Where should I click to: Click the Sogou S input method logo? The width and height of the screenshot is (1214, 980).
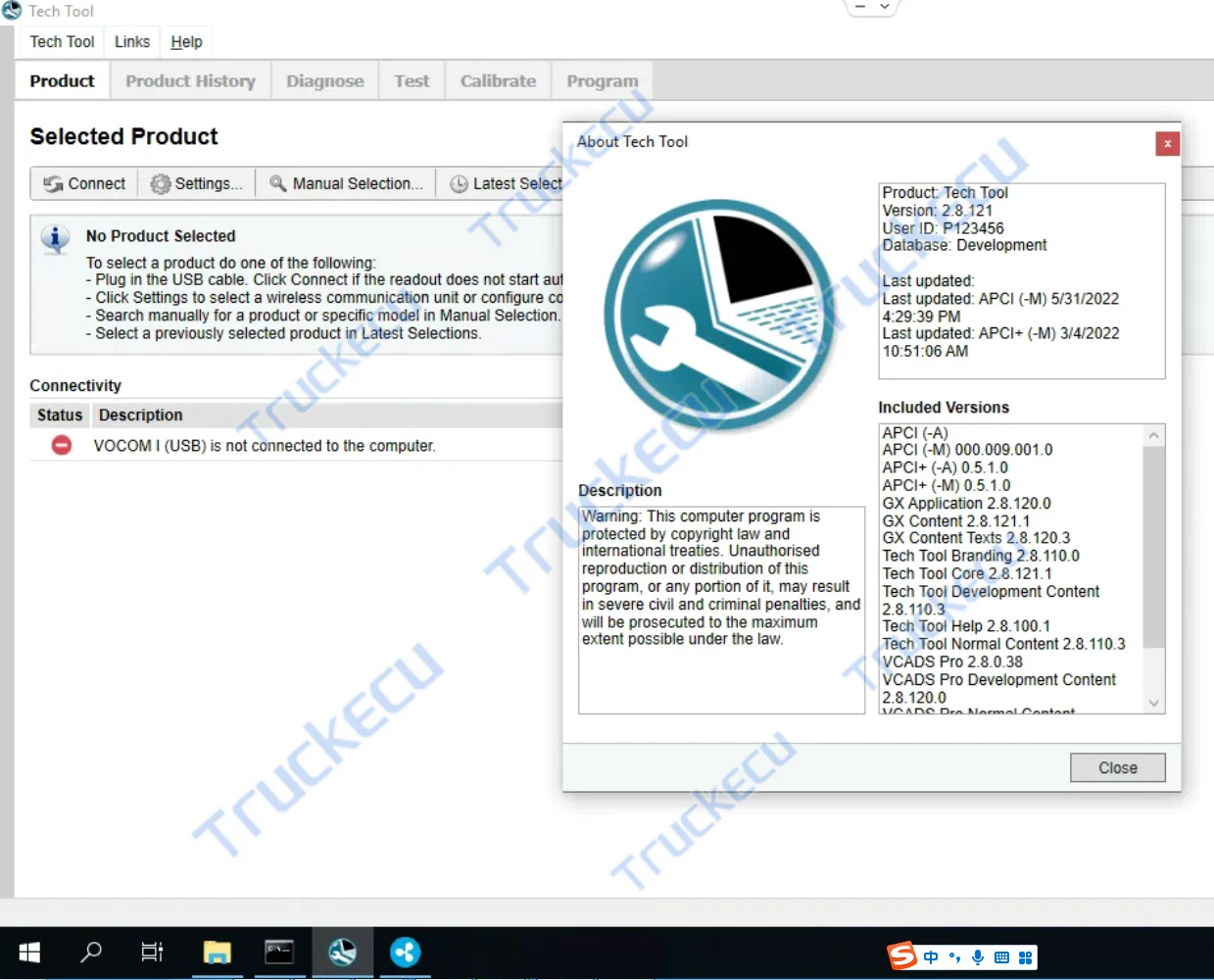pyautogui.click(x=902, y=955)
